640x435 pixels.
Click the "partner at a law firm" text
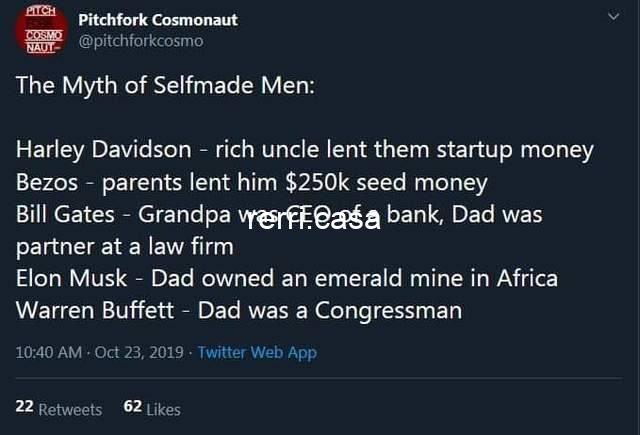(x=125, y=246)
